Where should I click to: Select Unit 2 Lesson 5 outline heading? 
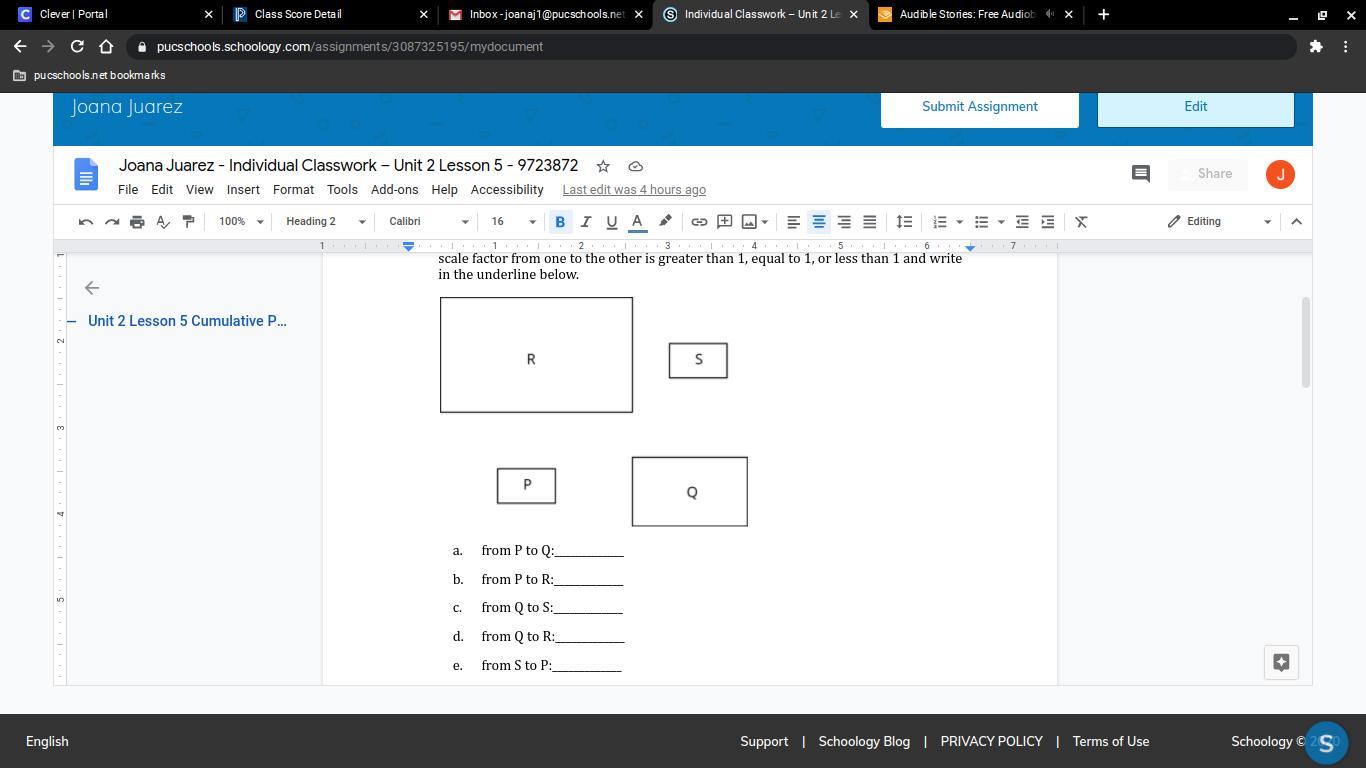click(x=187, y=321)
